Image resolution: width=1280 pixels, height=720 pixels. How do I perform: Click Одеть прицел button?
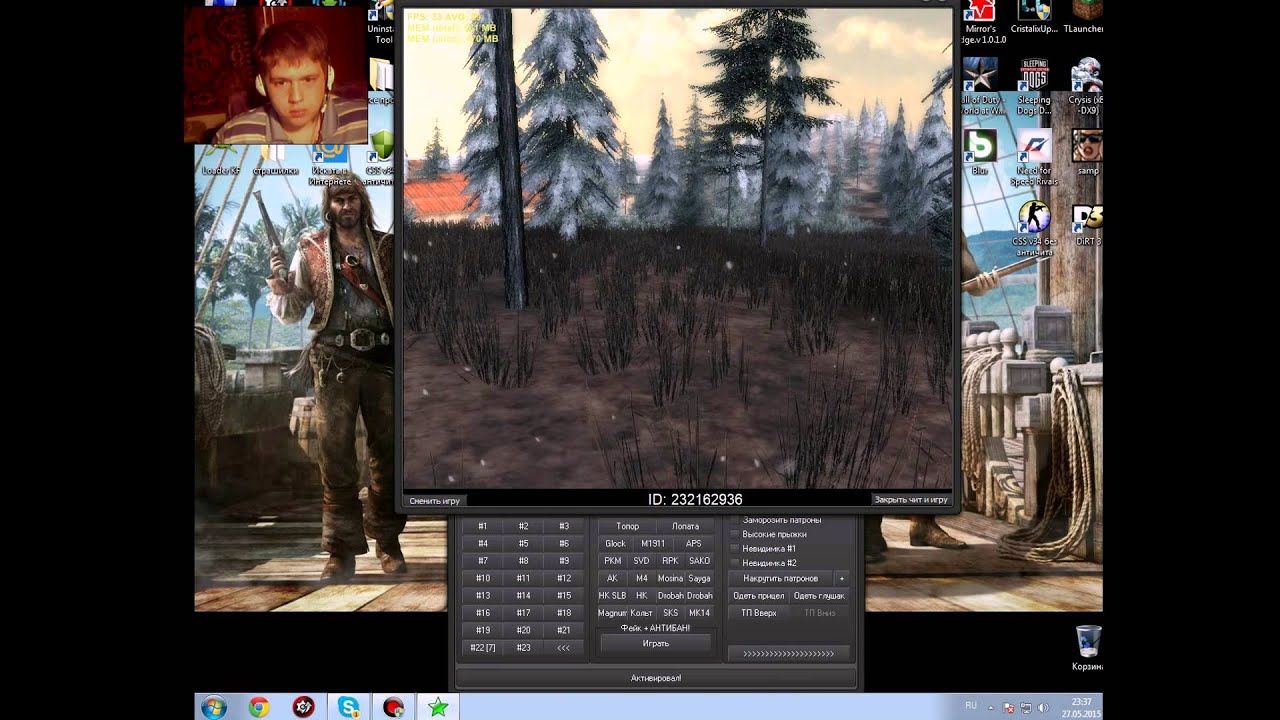[x=759, y=596]
